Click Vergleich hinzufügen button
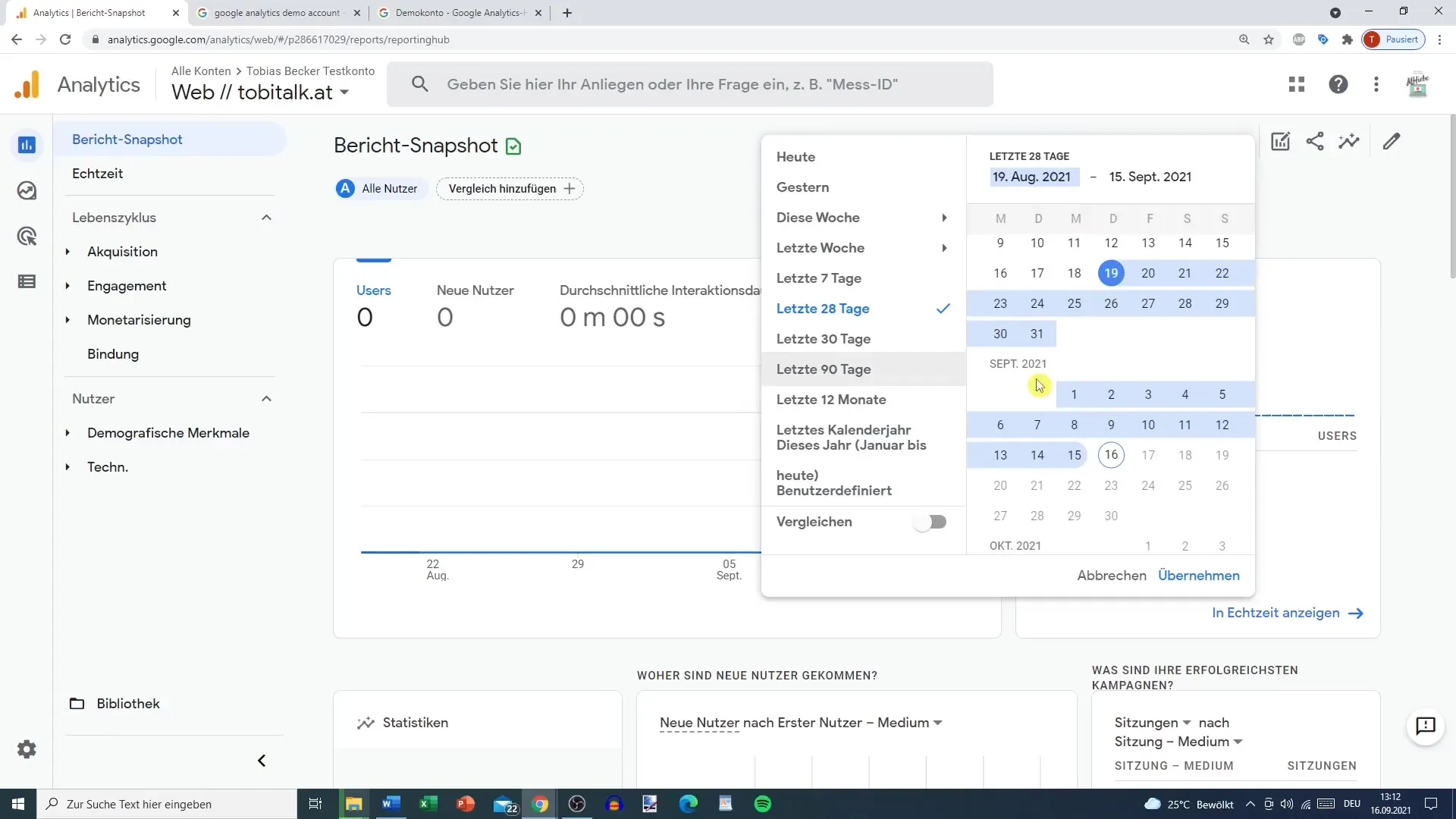The width and height of the screenshot is (1456, 819). pos(510,189)
